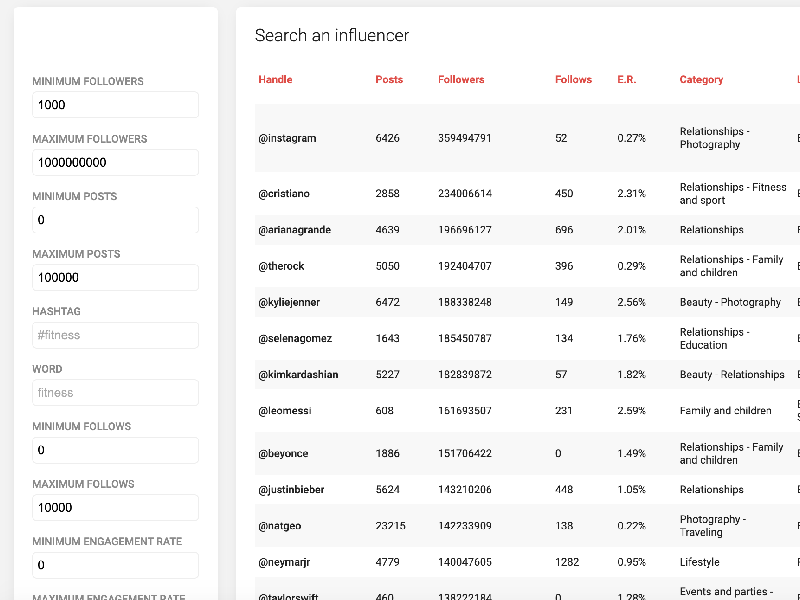Screen dimensions: 800x600
Task: Select @cristiano's follower count 234006614
Action: (465, 194)
